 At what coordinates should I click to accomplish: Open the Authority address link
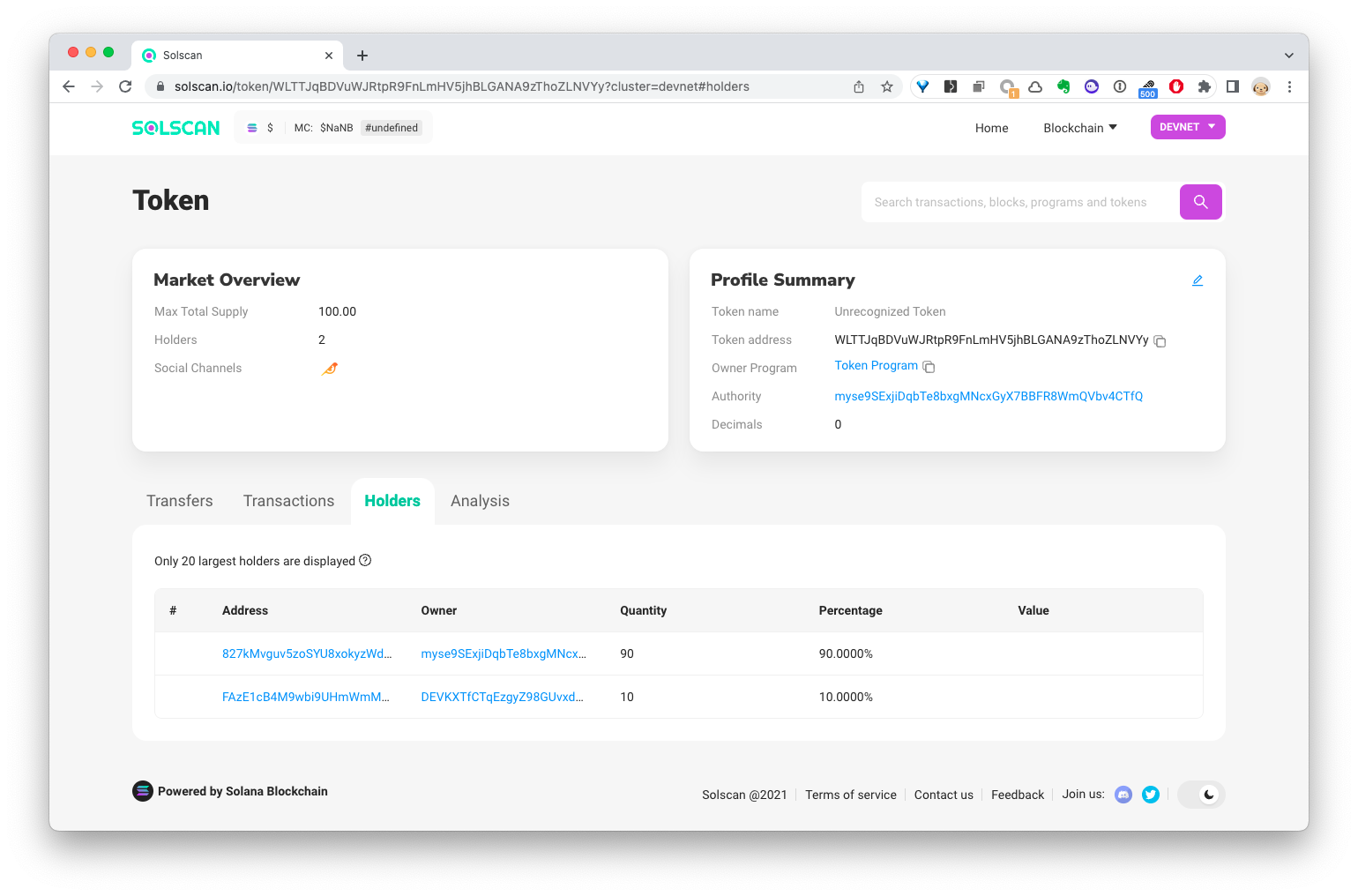(988, 396)
